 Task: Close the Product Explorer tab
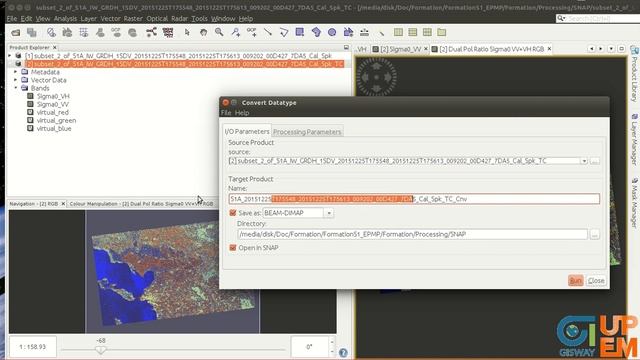(55, 47)
